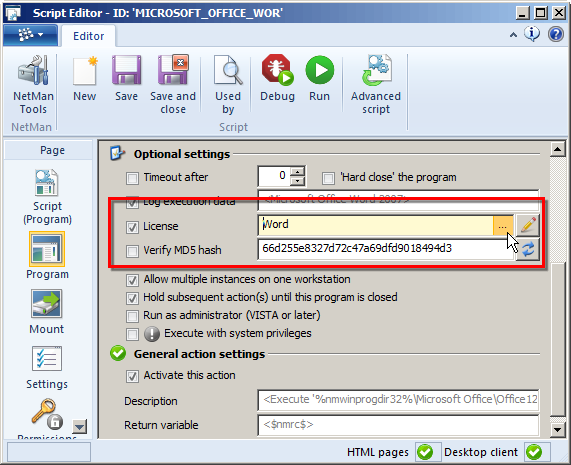
Task: Click the Timeout value field
Action: pos(275,176)
